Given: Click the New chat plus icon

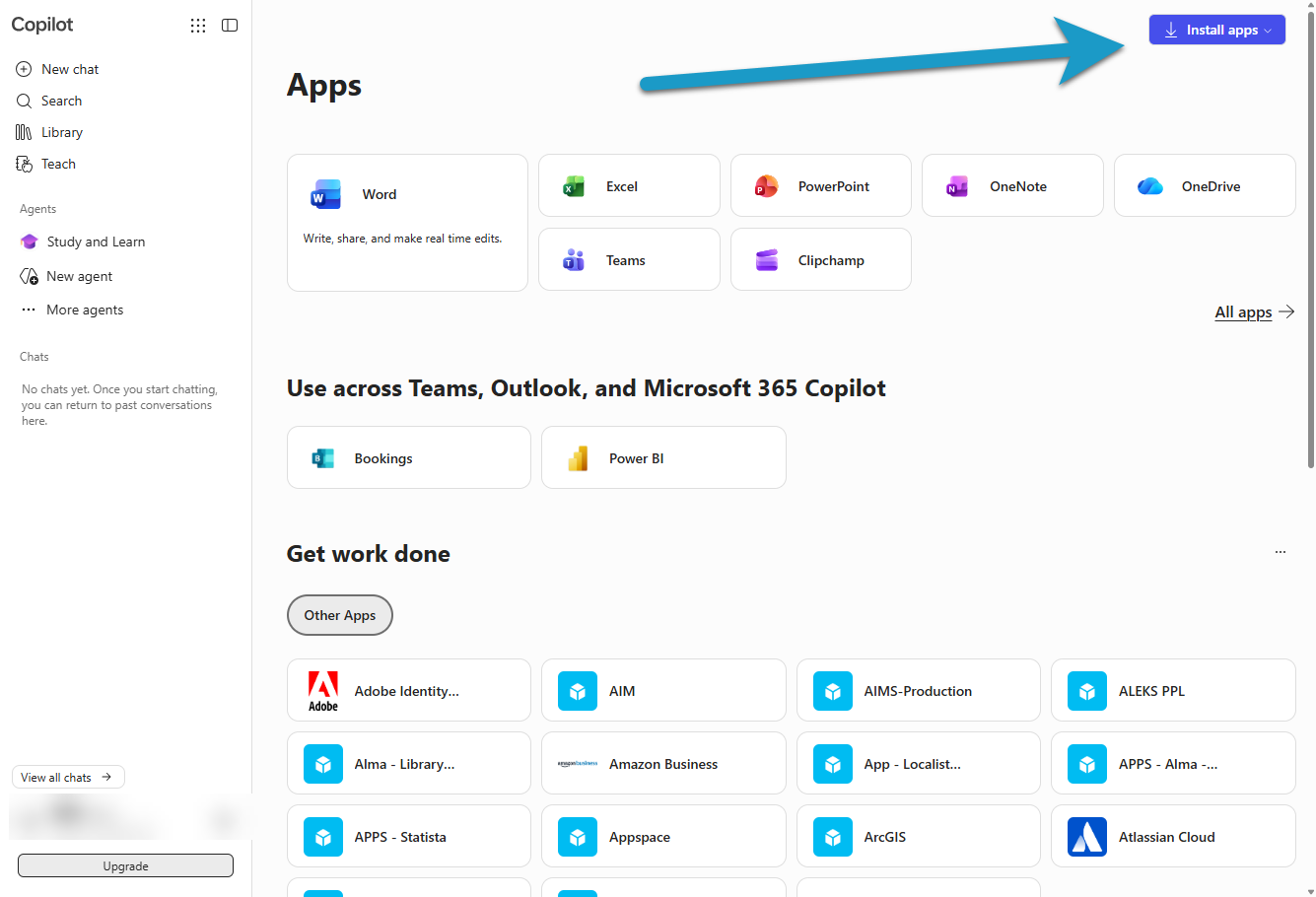Looking at the screenshot, I should 25,69.
